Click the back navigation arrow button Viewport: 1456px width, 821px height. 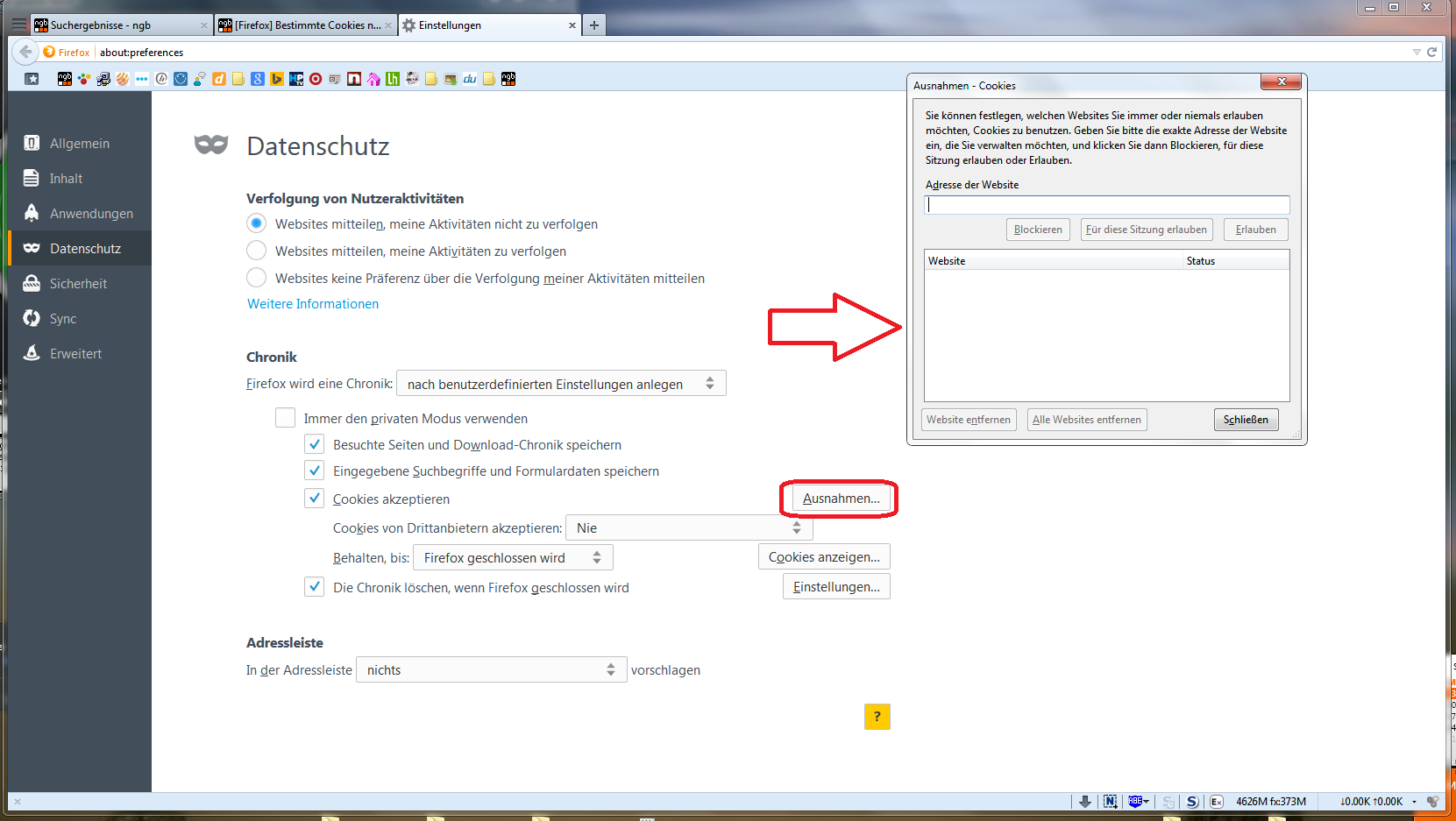click(25, 52)
